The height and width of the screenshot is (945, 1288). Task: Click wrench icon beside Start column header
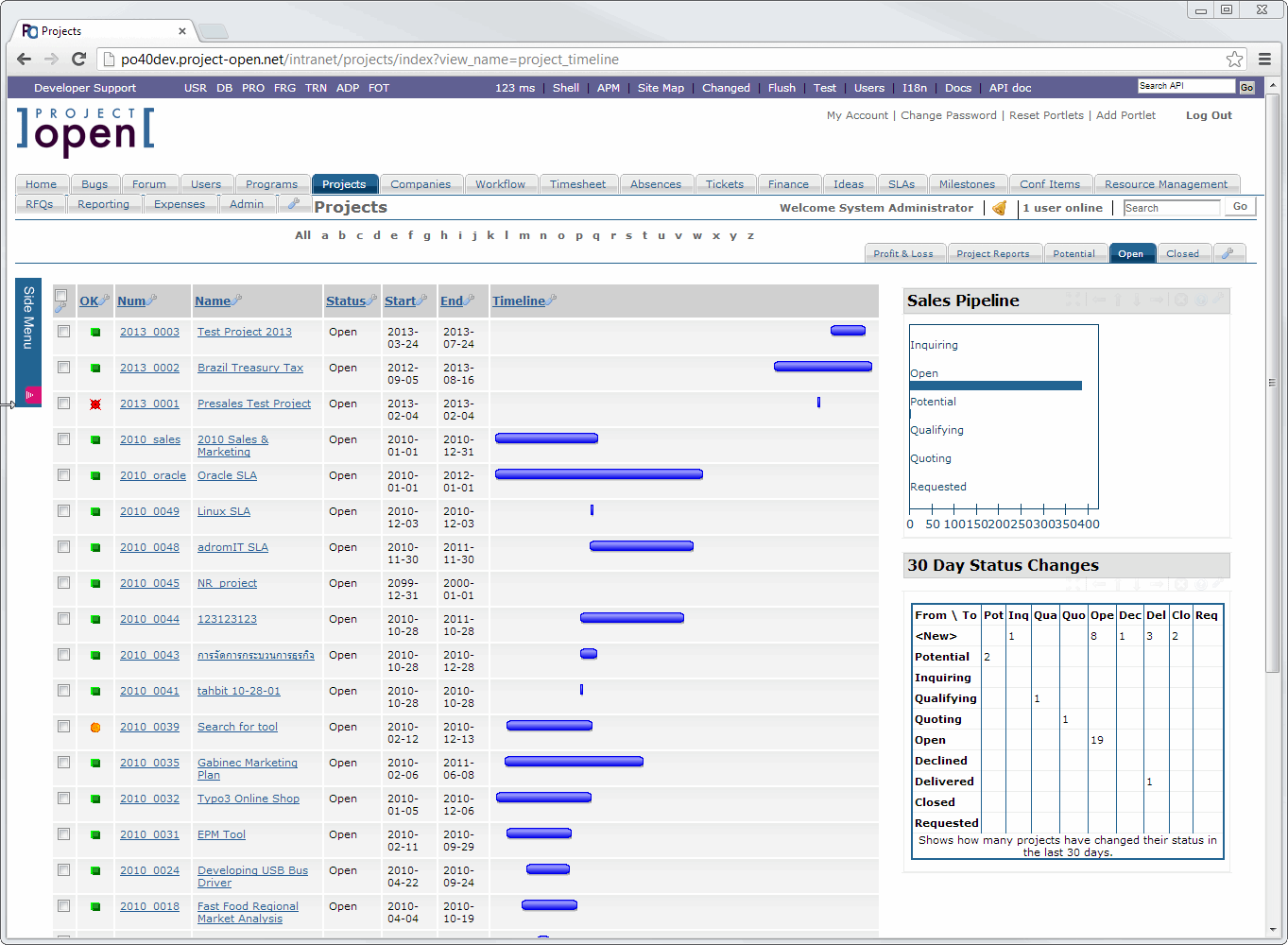point(421,300)
